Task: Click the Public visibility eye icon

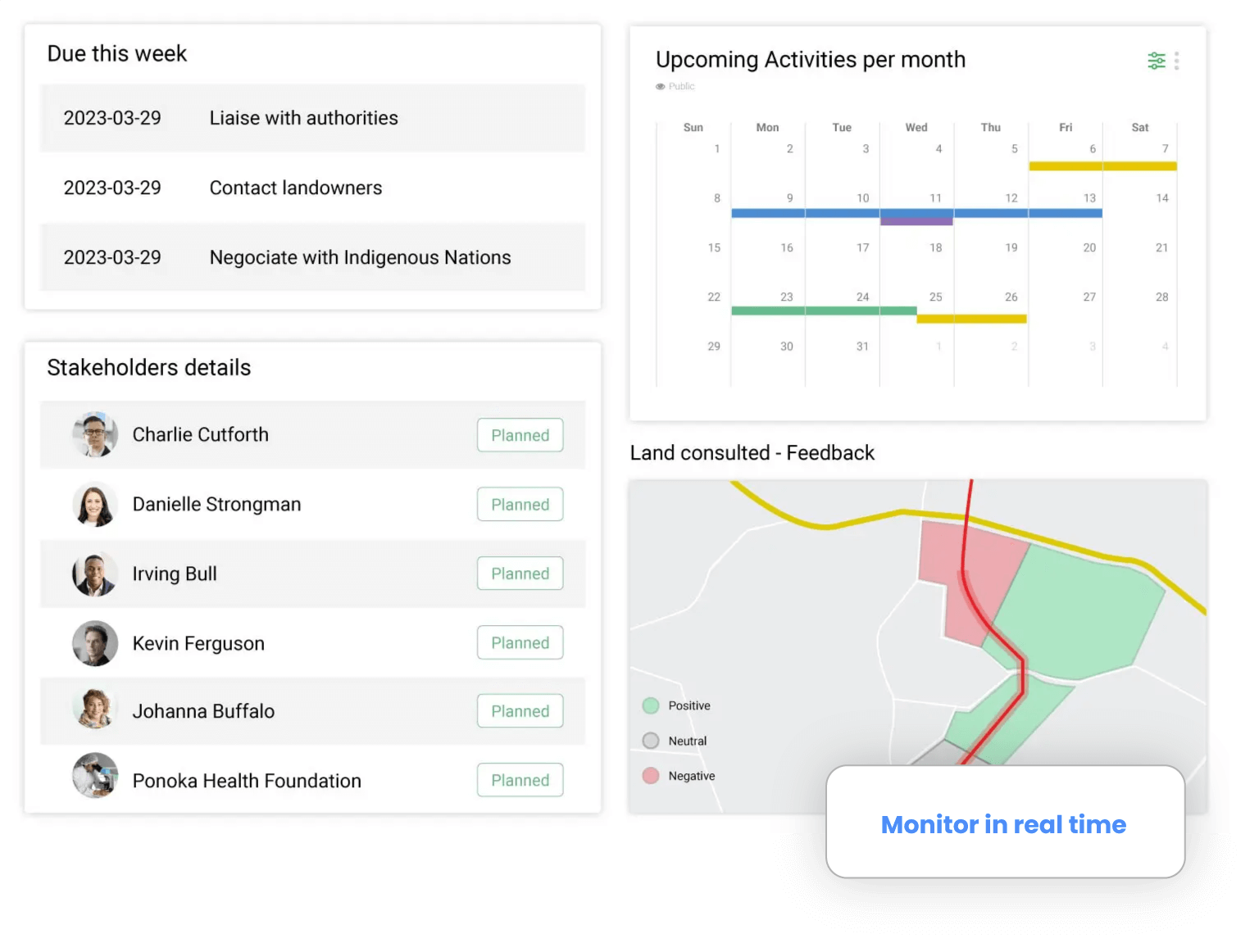Action: coord(660,87)
